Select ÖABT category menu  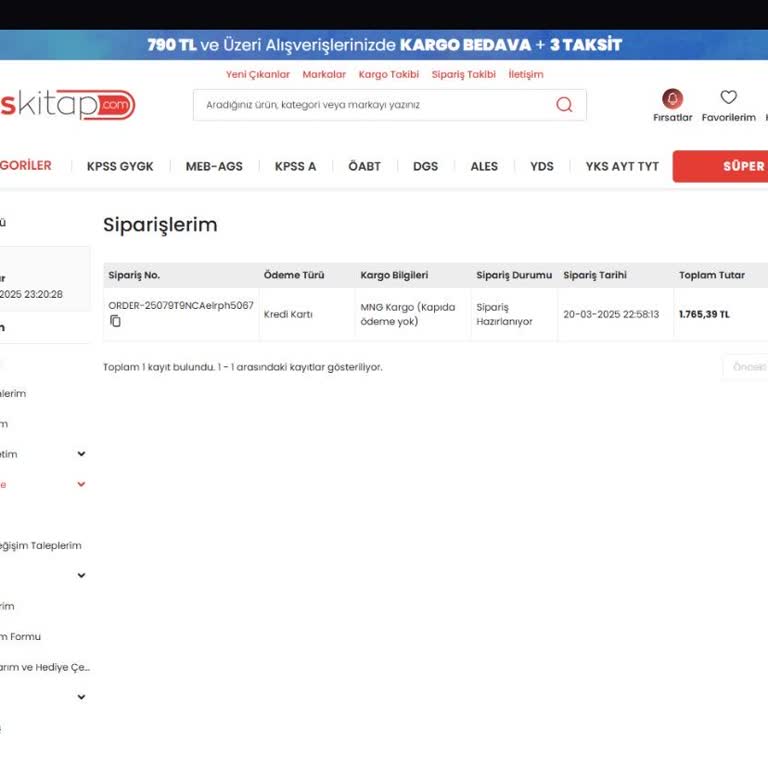(364, 167)
